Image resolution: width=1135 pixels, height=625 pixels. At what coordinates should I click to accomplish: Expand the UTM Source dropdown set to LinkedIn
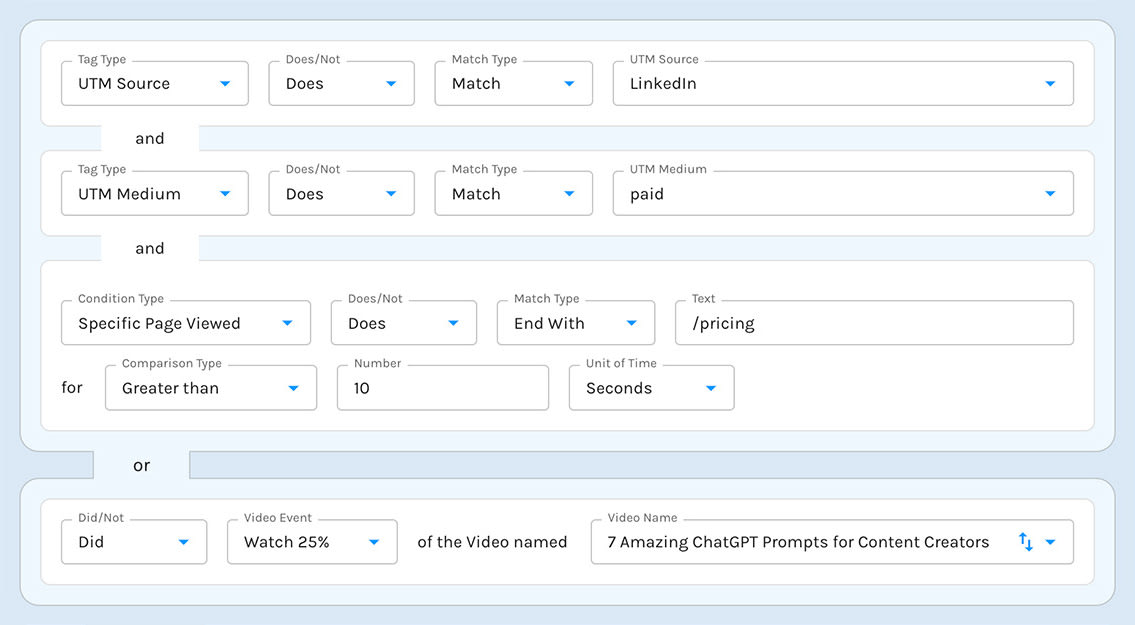[842, 84]
